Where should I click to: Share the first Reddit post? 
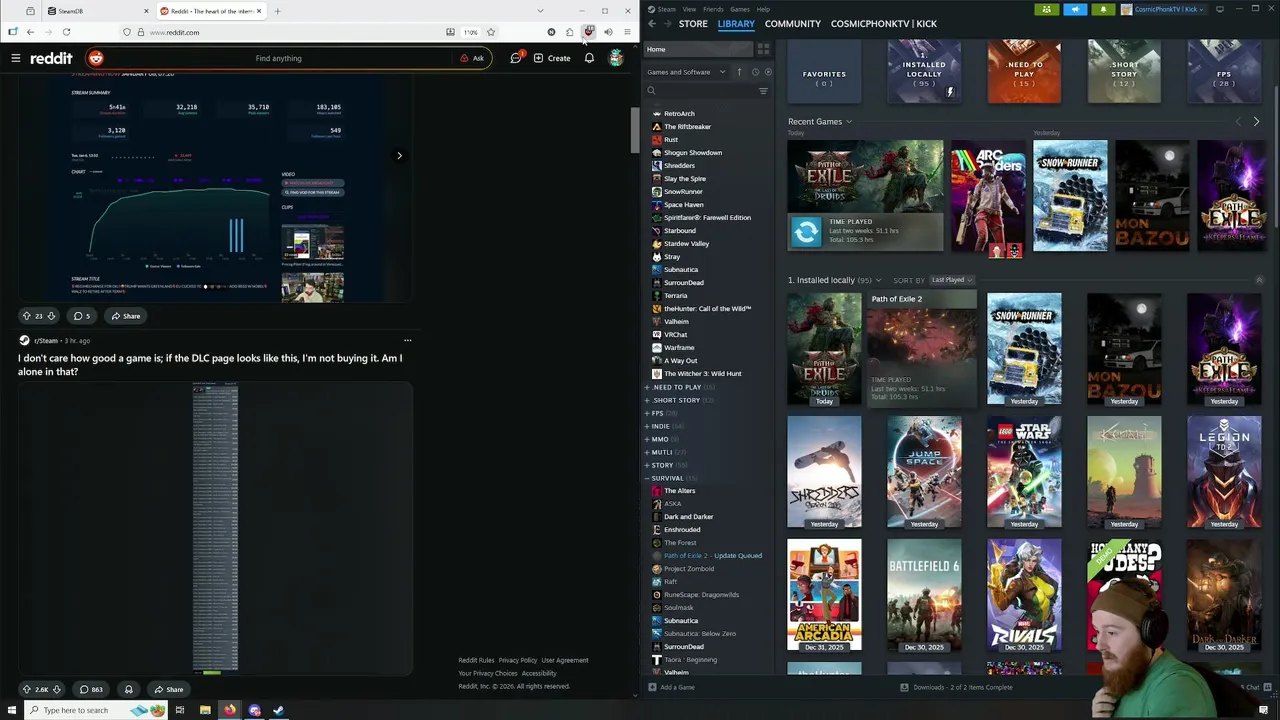[x=126, y=316]
